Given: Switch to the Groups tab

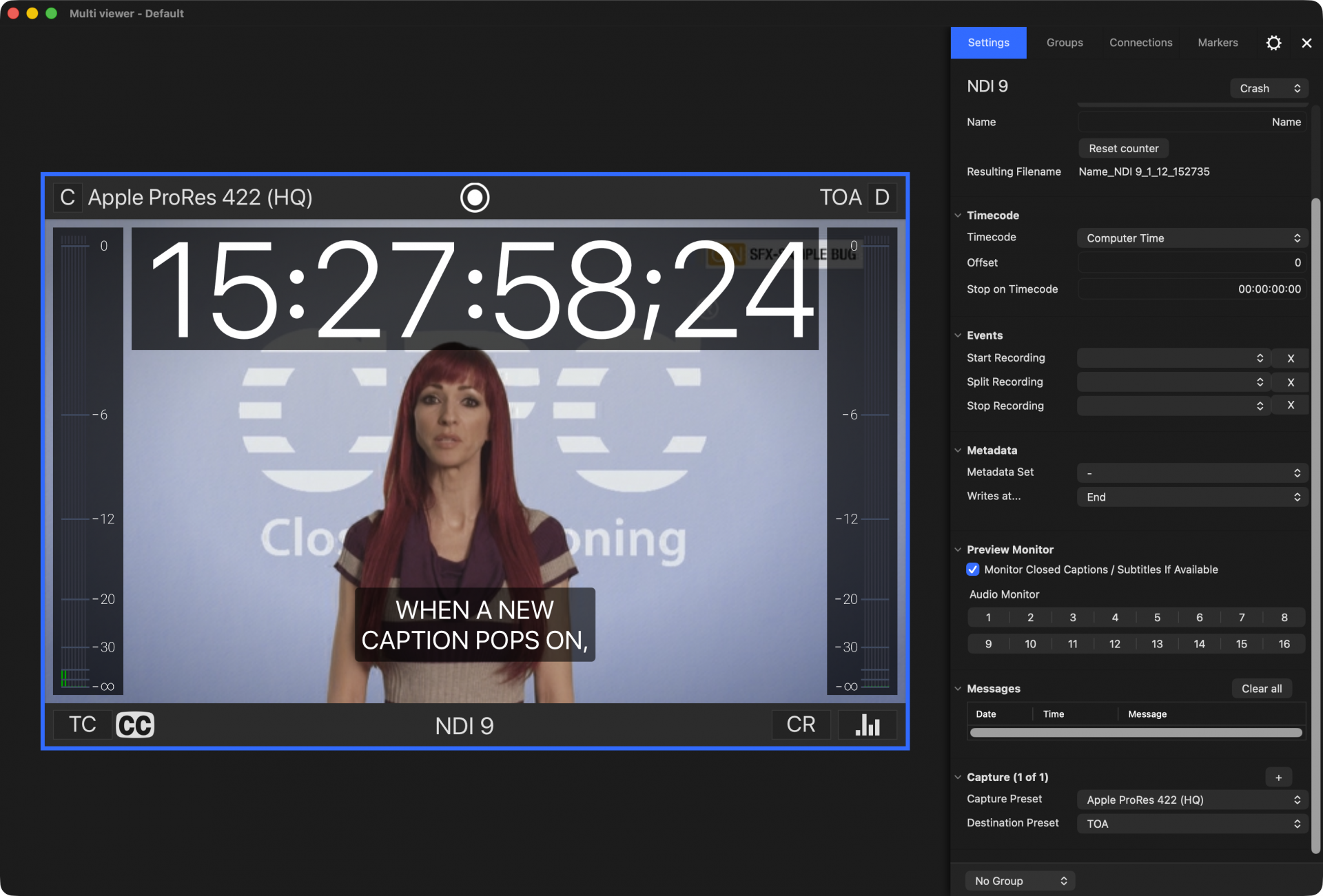Looking at the screenshot, I should 1065,43.
